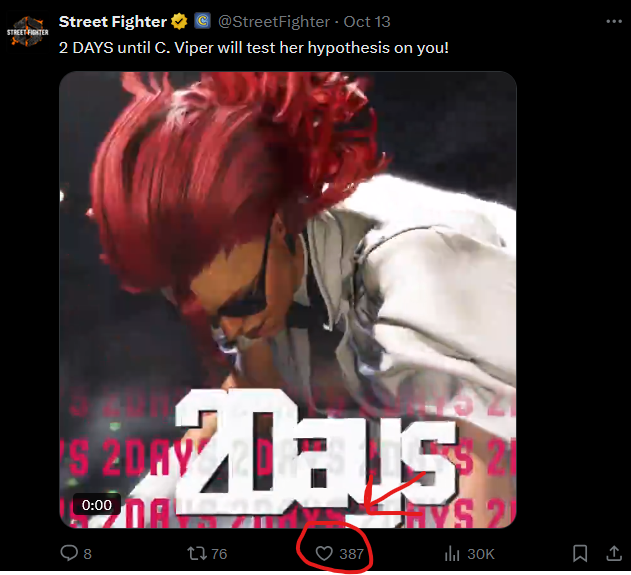This screenshot has height=575, width=631.
Task: Click the 30K views count
Action: 480,554
